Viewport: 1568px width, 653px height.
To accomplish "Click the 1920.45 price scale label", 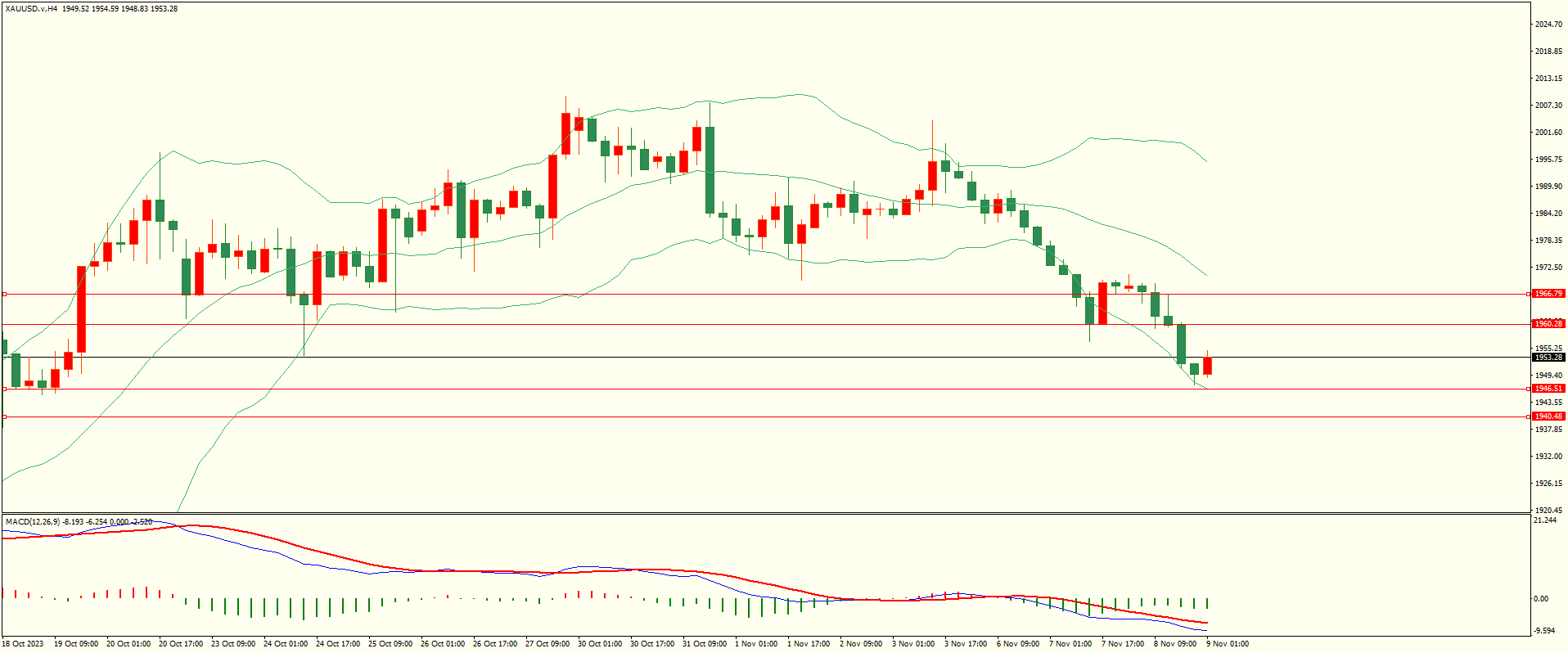I will point(1548,510).
